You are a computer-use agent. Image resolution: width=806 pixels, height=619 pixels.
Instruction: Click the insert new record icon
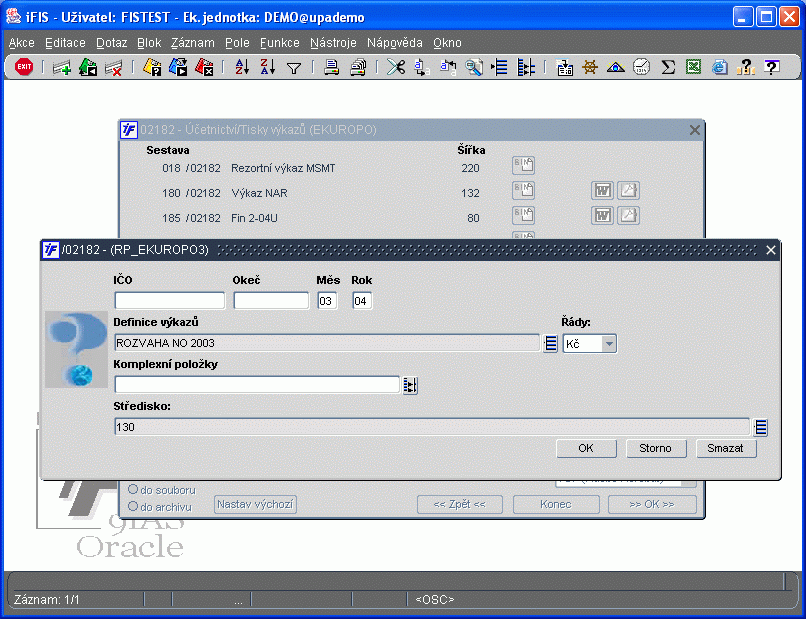coord(62,67)
